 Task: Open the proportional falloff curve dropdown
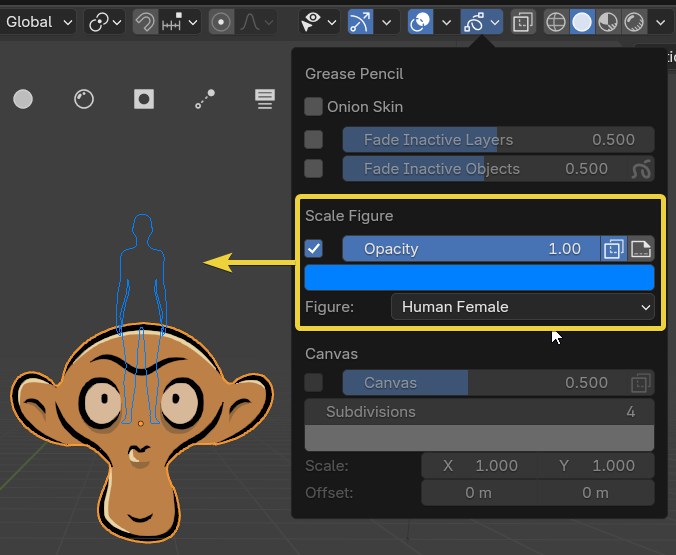pos(257,22)
